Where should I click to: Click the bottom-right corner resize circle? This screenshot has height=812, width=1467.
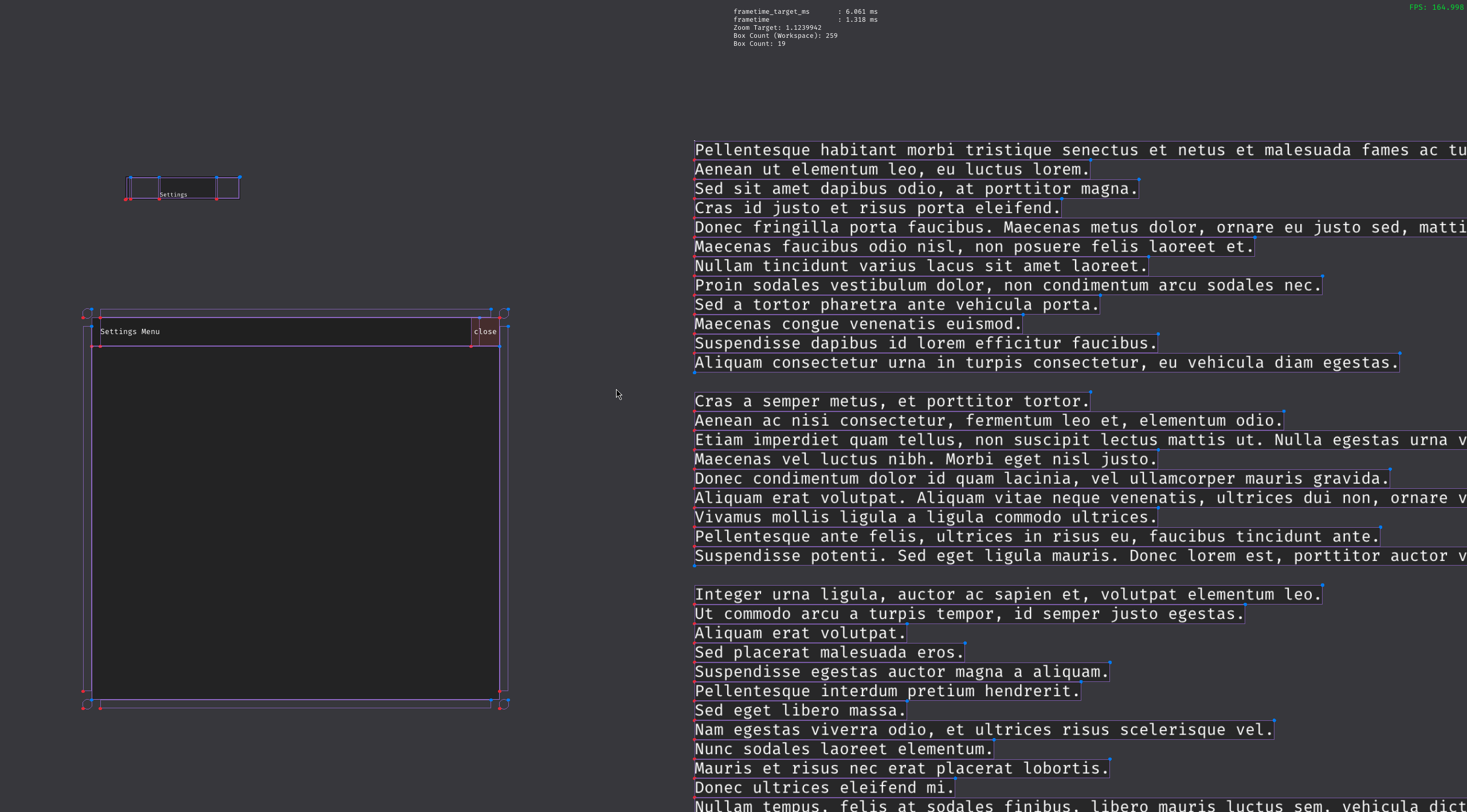pyautogui.click(x=504, y=704)
